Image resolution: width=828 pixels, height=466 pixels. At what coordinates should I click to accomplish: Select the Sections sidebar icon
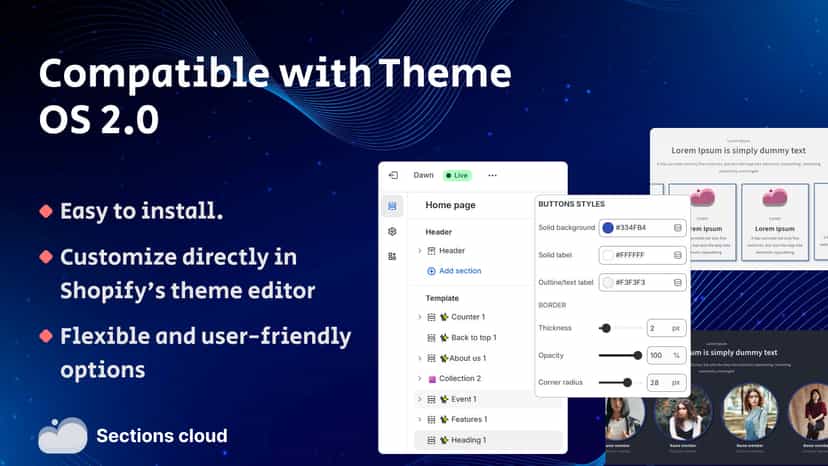(392, 206)
